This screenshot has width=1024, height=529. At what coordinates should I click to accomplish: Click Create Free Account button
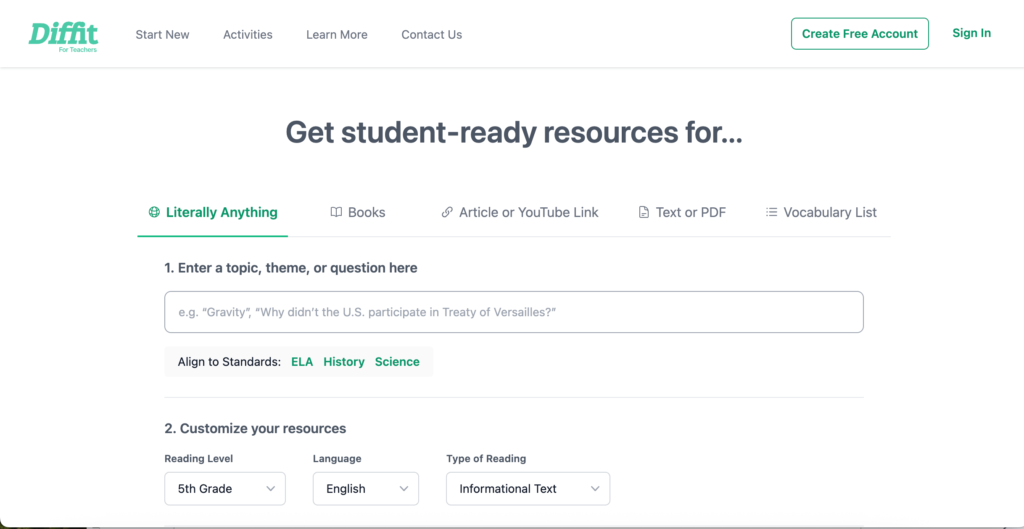point(859,34)
